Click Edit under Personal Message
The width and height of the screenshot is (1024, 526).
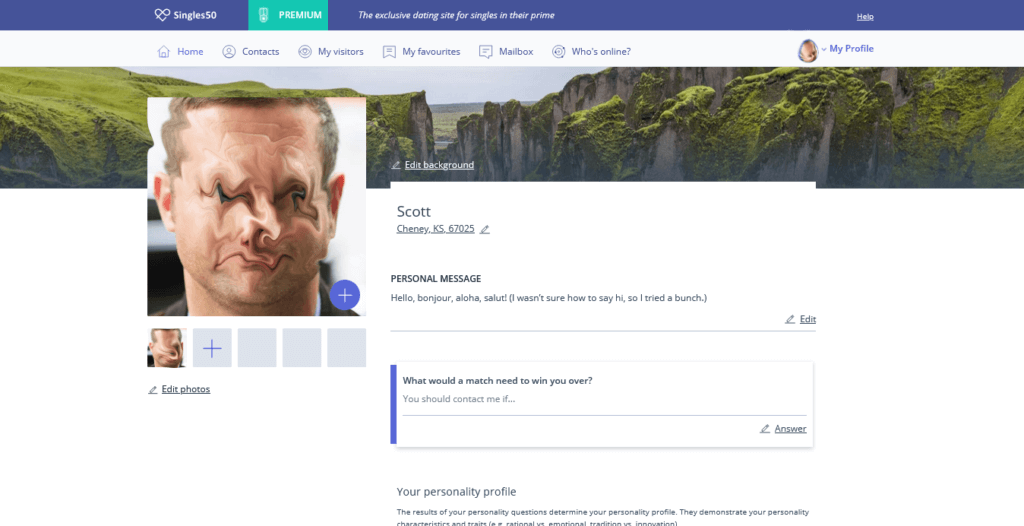tap(808, 319)
